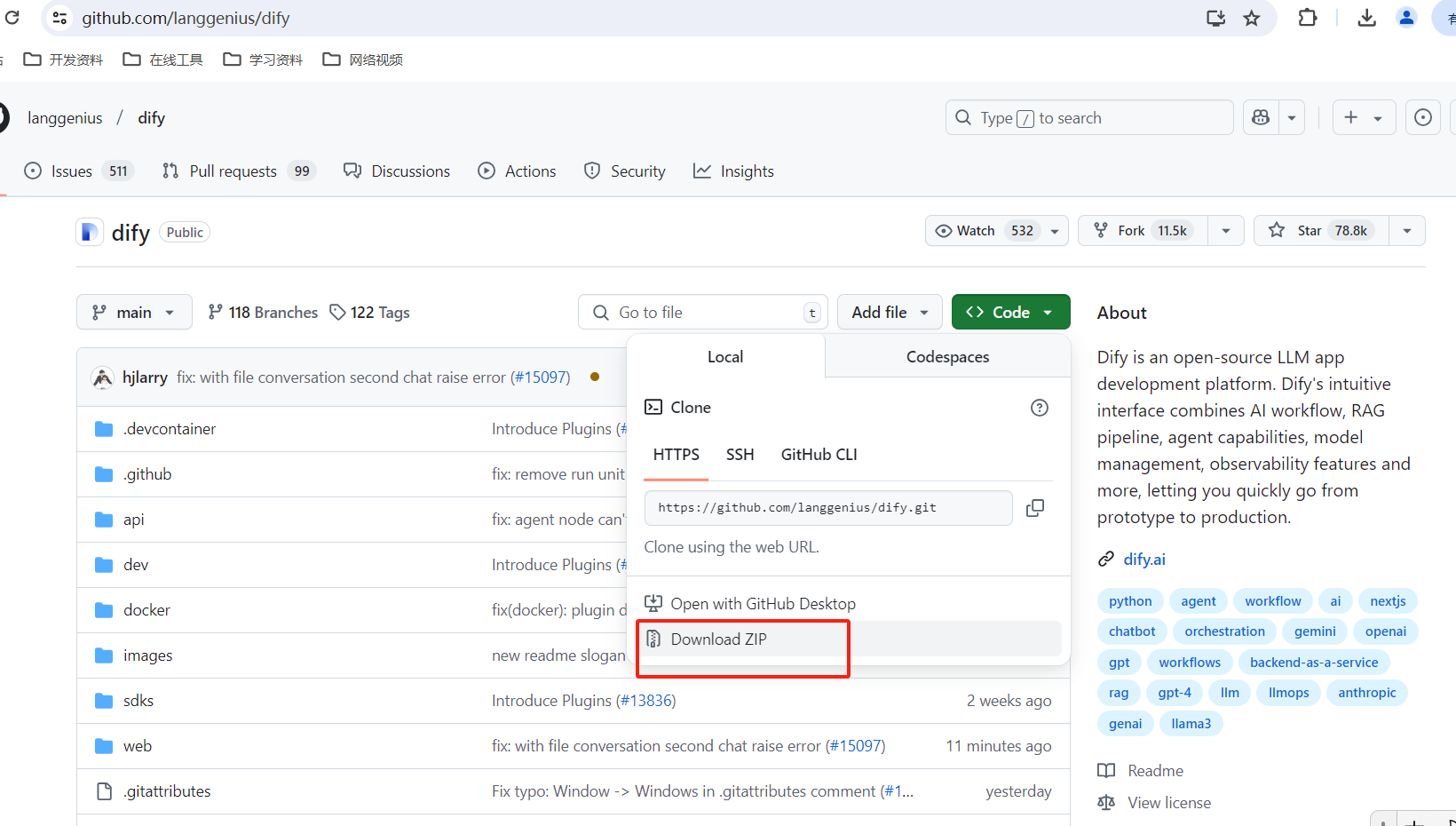Open the Fork options dropdown arrow
The image size is (1456, 826).
click(x=1226, y=231)
